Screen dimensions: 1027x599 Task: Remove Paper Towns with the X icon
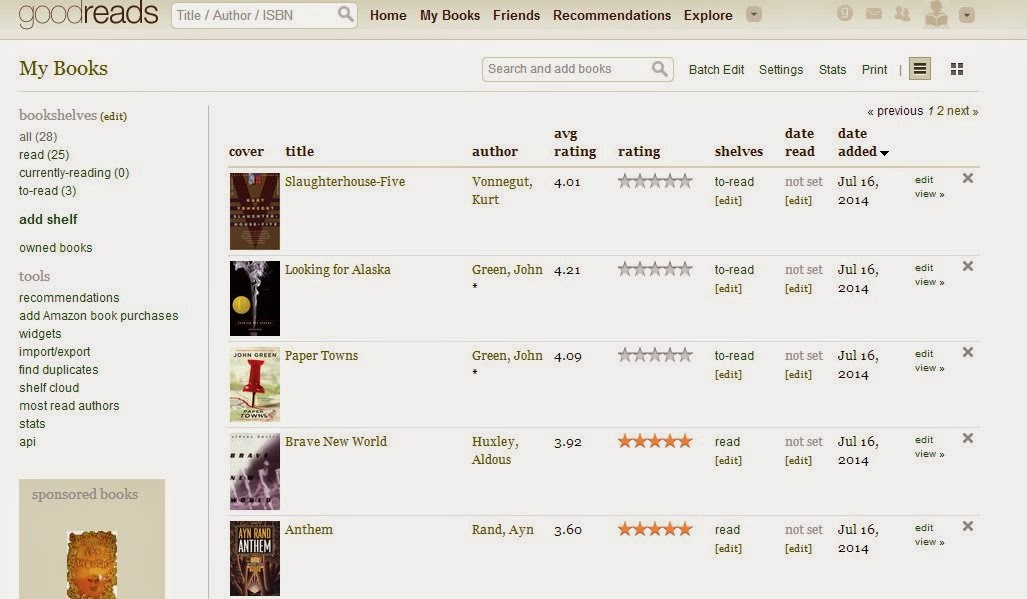pyautogui.click(x=967, y=352)
